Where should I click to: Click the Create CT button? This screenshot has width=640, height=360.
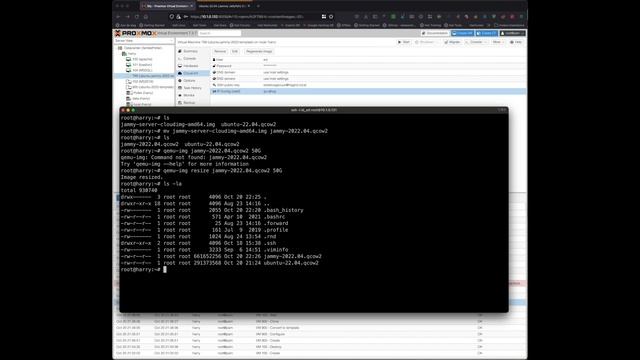[487, 33]
